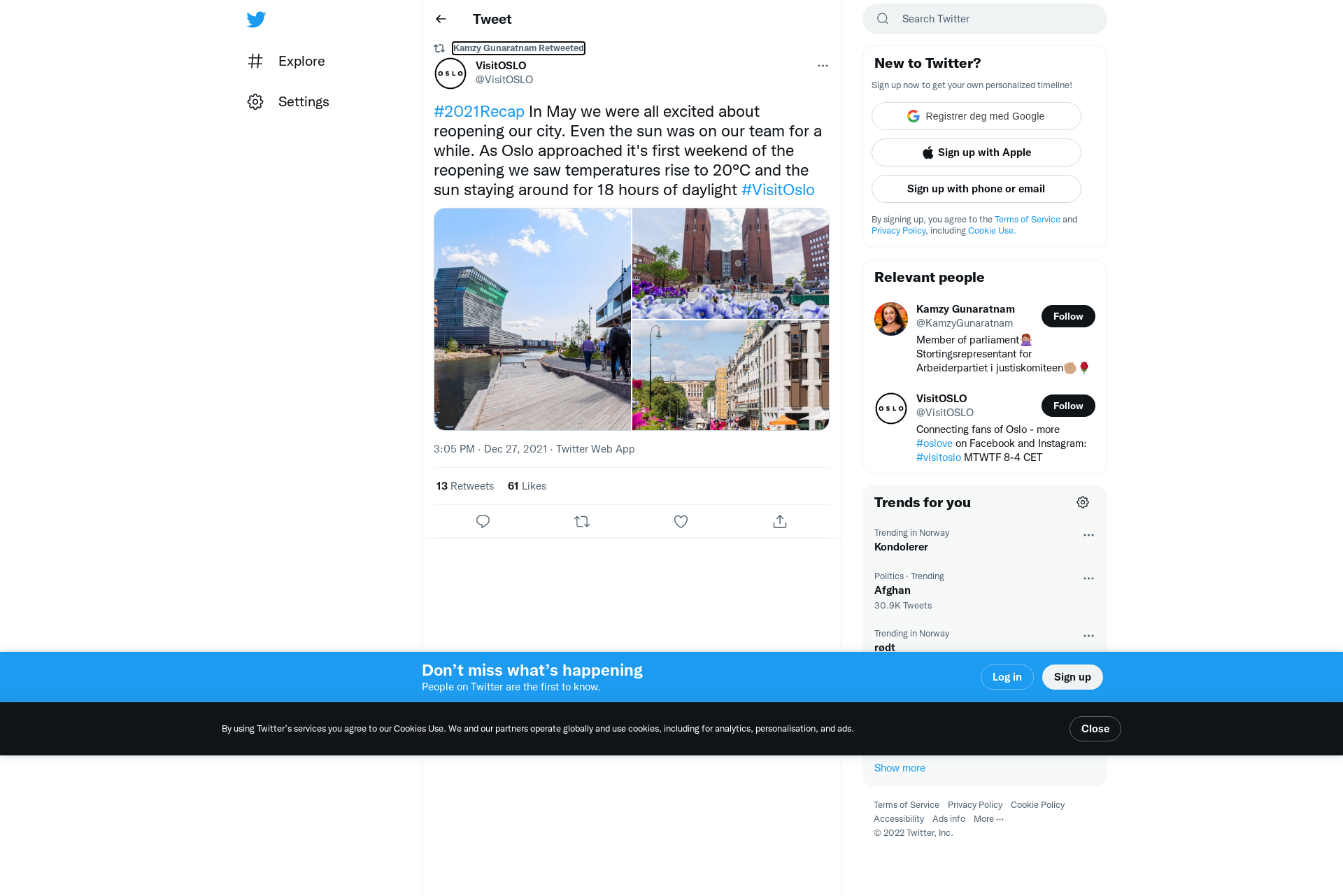1343x896 pixels.
Task: Open the #2021Recap hashtag link
Action: pyautogui.click(x=479, y=111)
